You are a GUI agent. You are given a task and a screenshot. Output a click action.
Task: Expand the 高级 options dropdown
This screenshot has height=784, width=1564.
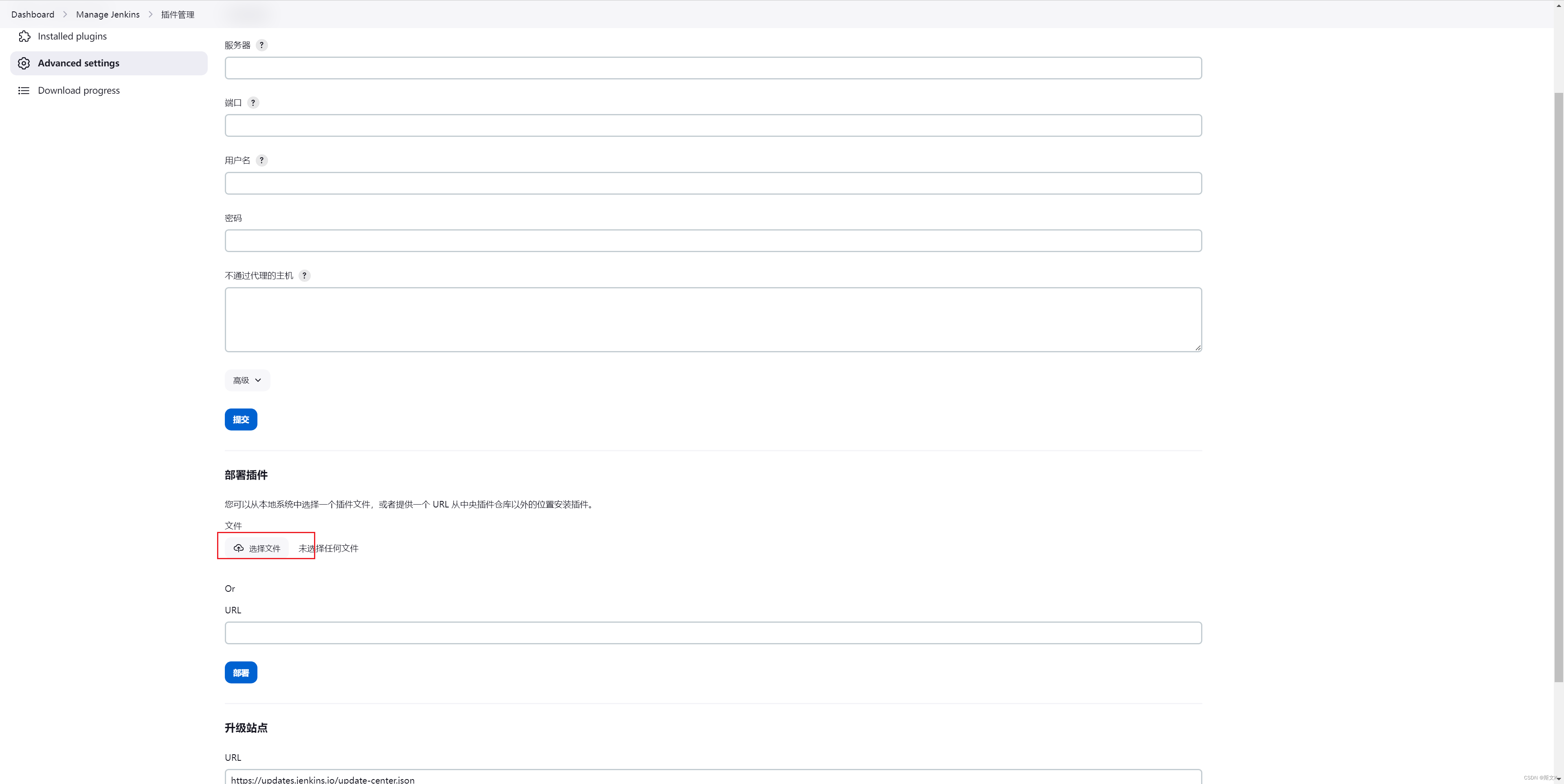[247, 380]
